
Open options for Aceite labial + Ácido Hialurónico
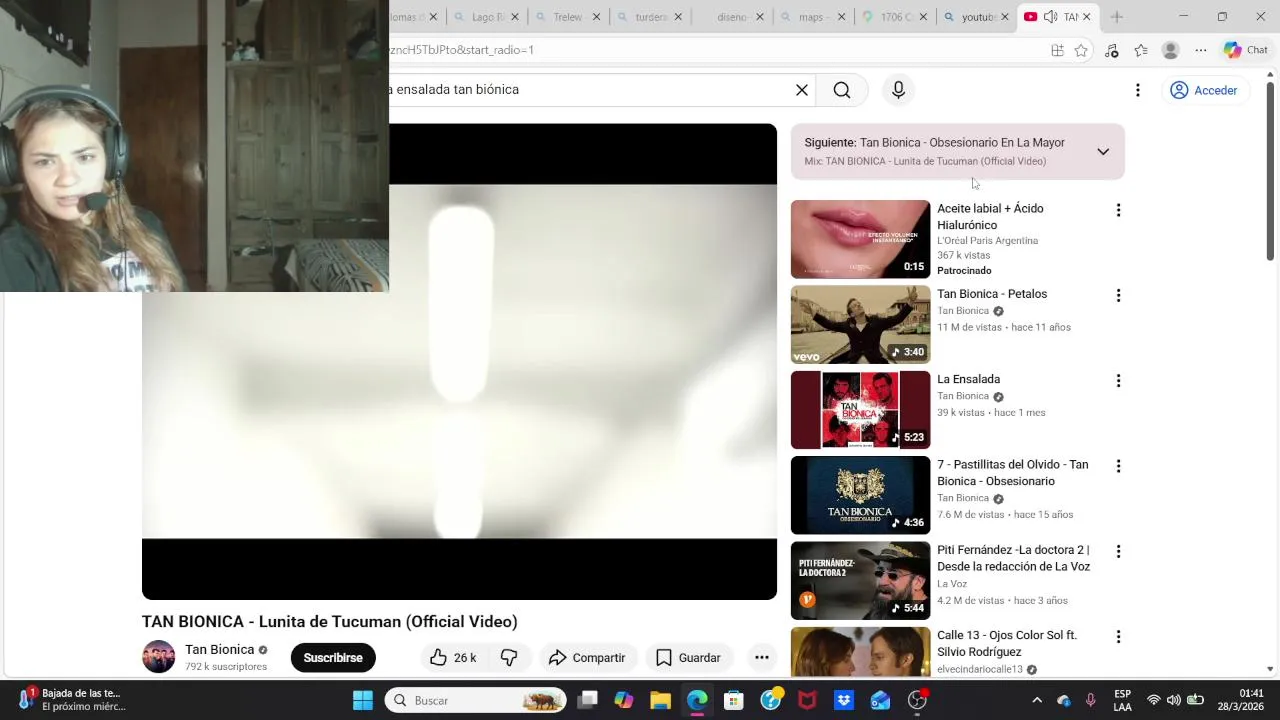pyautogui.click(x=1118, y=210)
